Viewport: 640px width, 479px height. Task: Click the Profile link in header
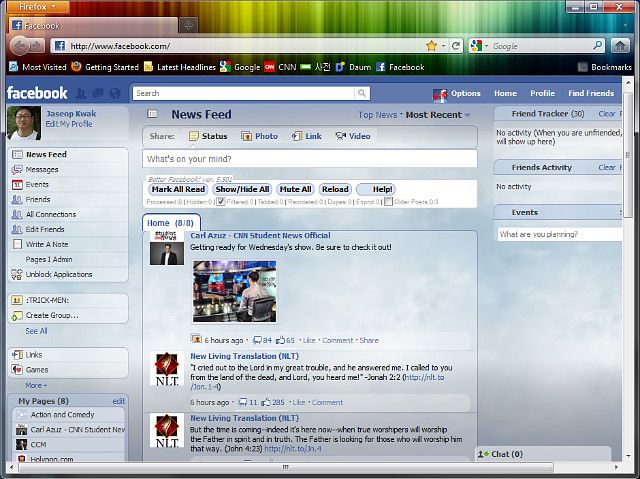tap(542, 93)
